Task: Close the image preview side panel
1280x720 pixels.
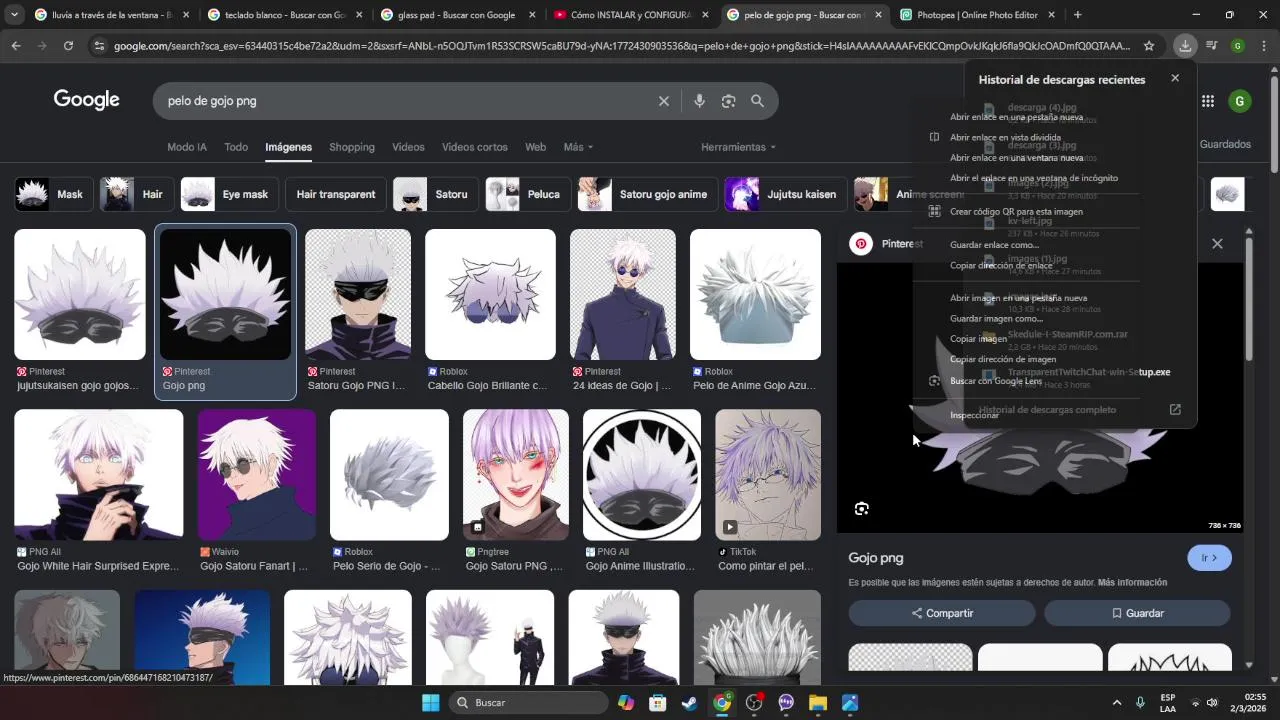Action: pyautogui.click(x=1217, y=244)
